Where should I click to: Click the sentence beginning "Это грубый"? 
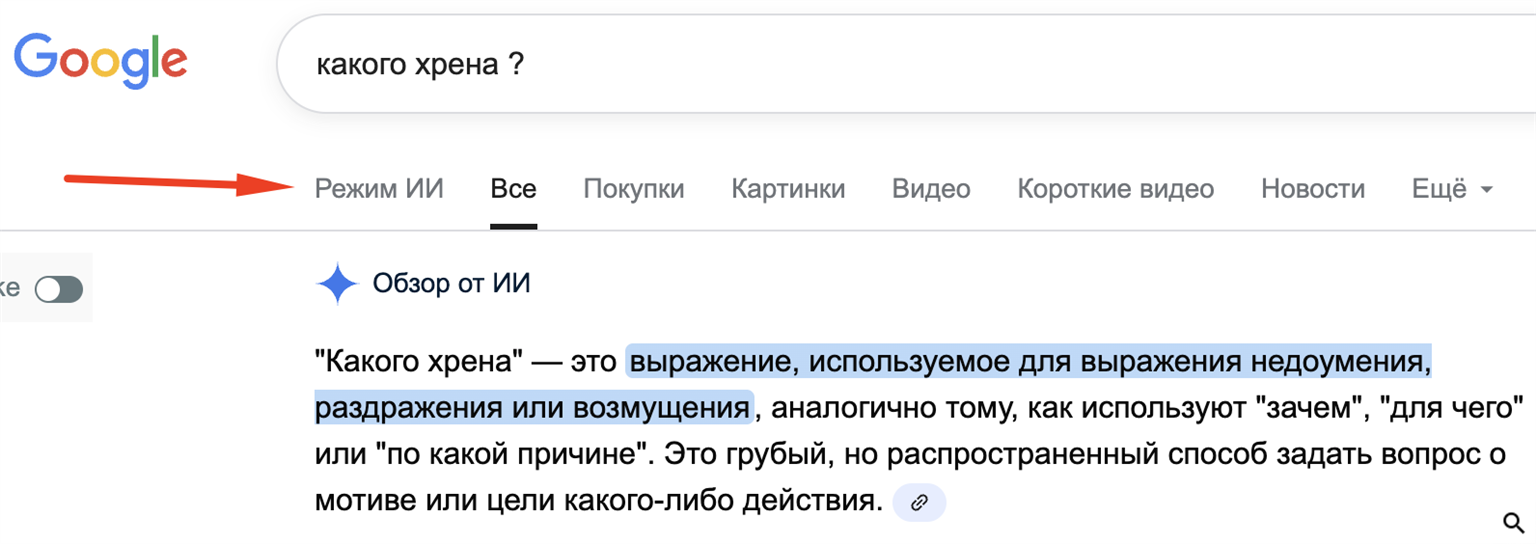[1070, 455]
